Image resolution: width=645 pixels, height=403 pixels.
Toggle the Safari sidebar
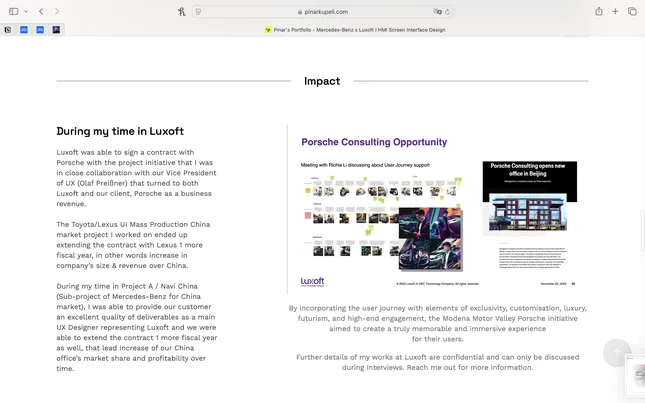tap(14, 12)
